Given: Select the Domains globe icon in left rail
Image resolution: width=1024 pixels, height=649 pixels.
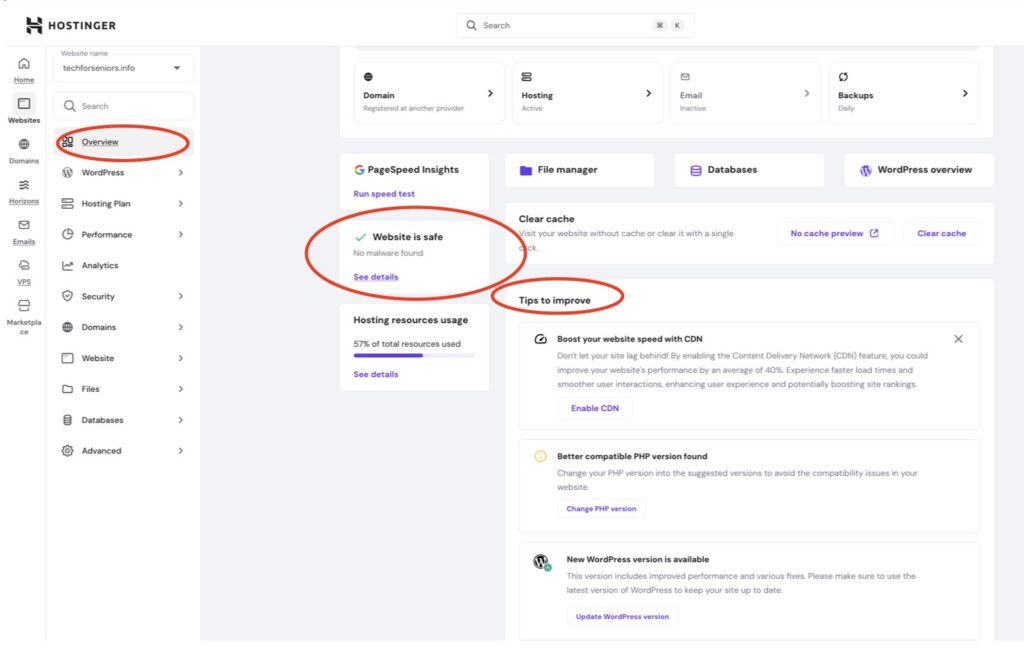Looking at the screenshot, I should (x=24, y=145).
